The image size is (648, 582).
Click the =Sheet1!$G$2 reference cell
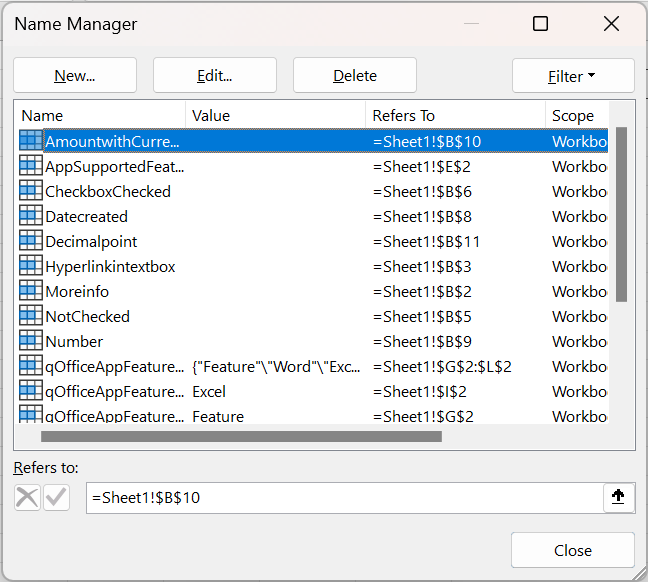(423, 416)
